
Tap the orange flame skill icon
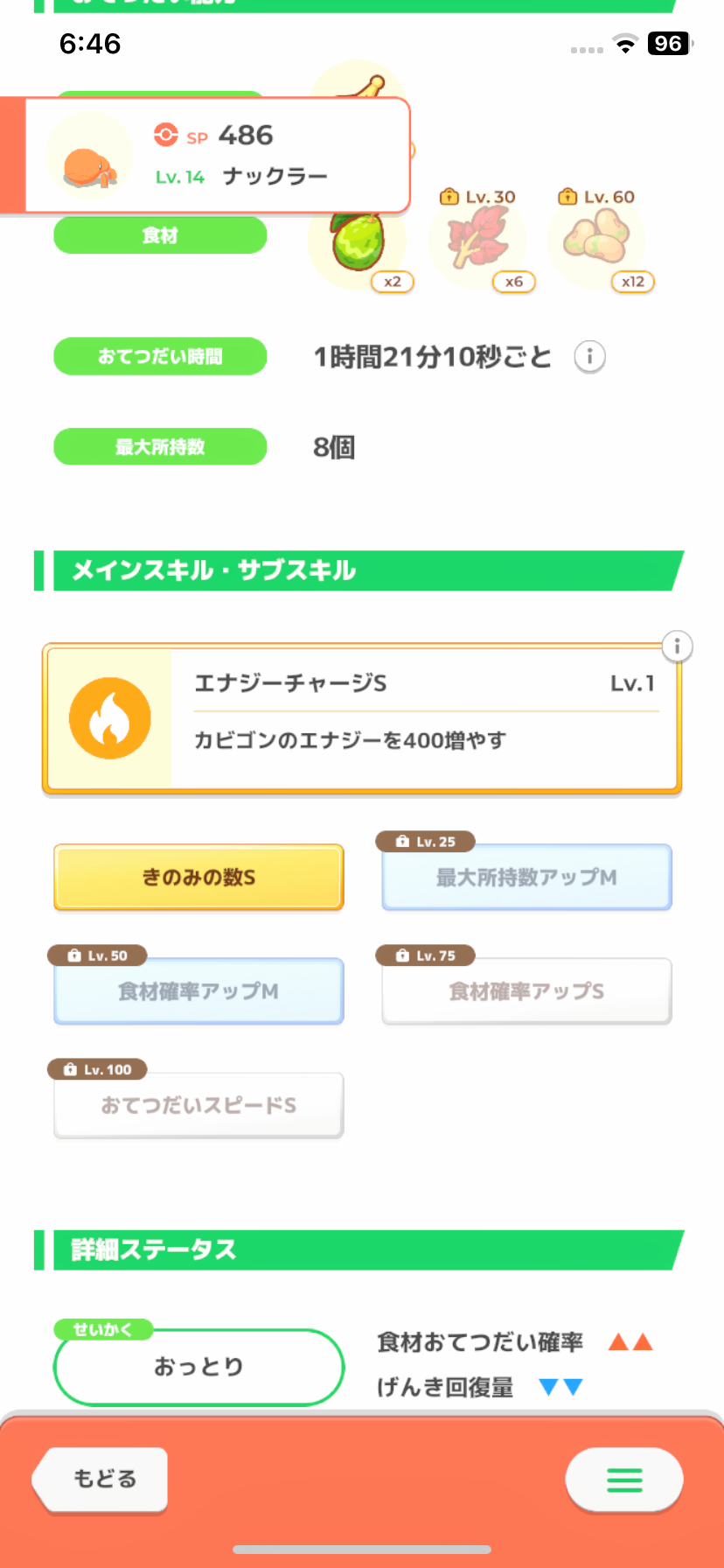(110, 718)
